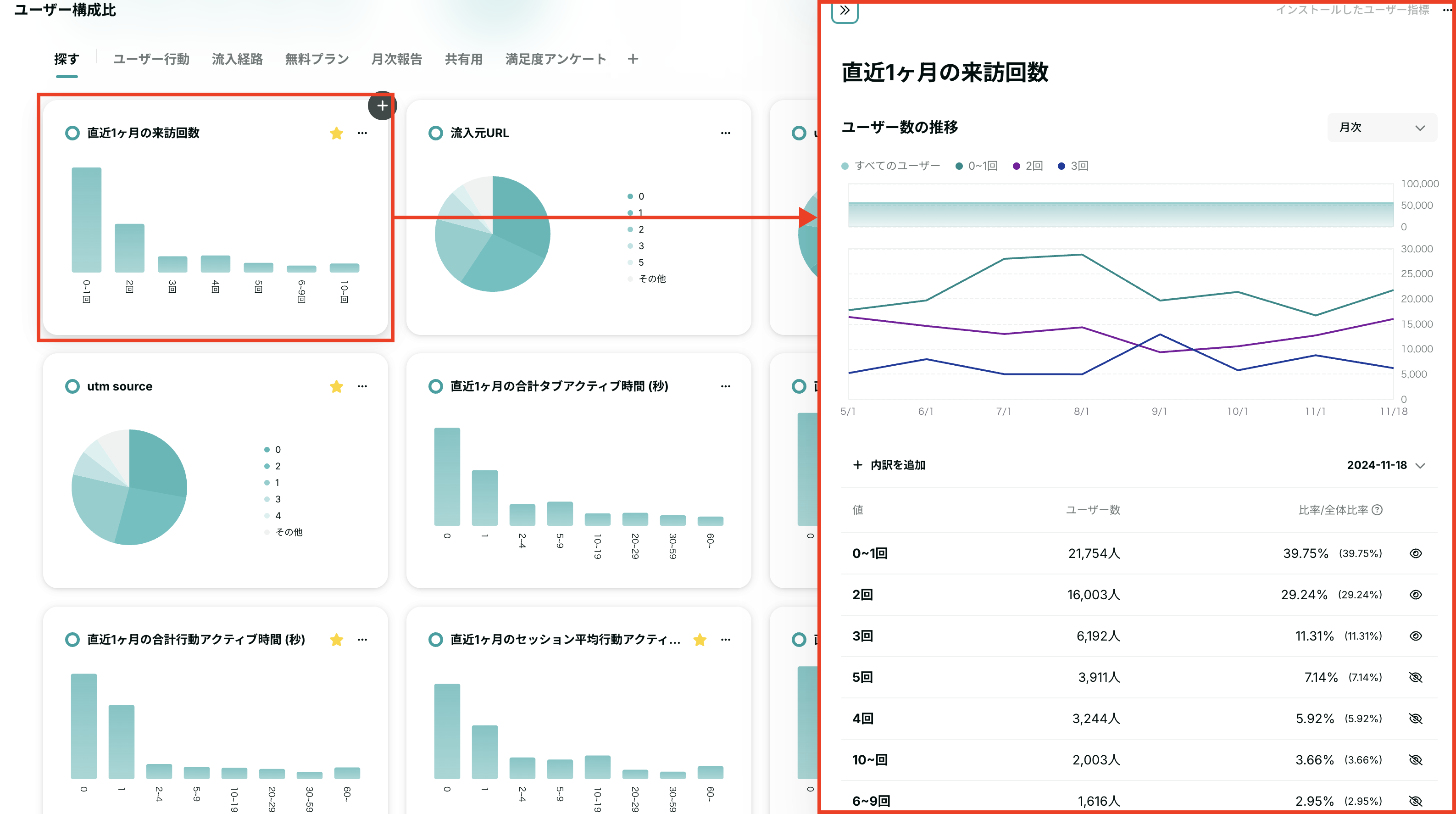Screen dimensions: 1456x814
Task: Open the options menu of 流入元URL card
Action: [x=726, y=133]
